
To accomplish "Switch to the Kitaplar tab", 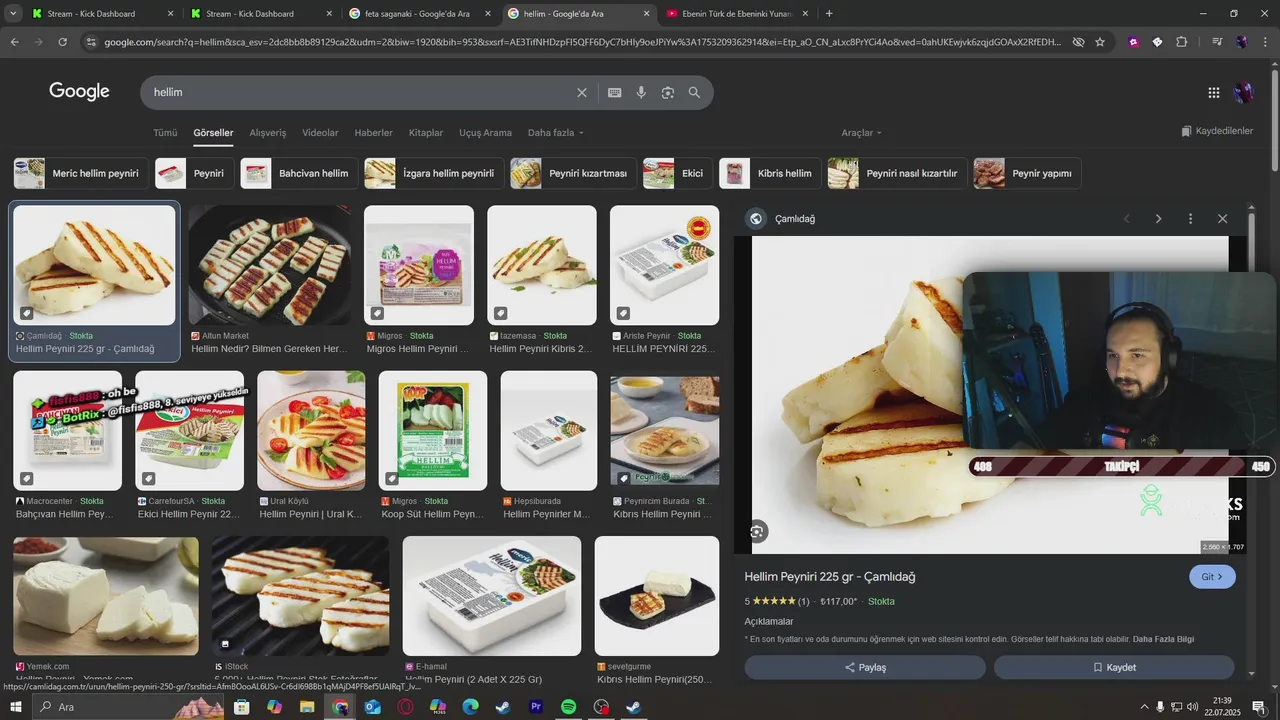I will point(426,132).
